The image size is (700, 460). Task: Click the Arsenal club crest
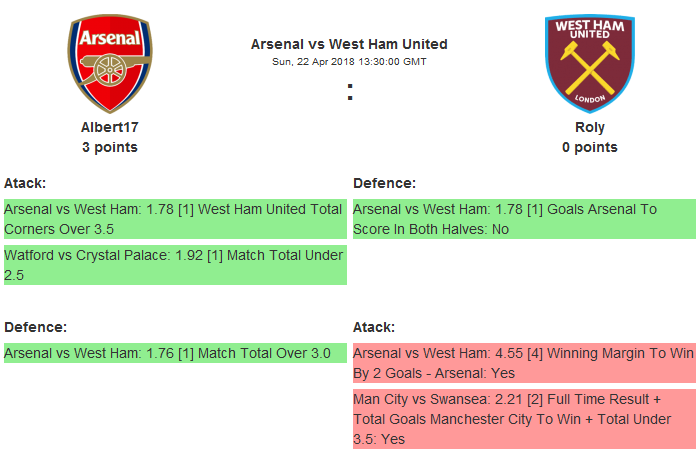110,63
